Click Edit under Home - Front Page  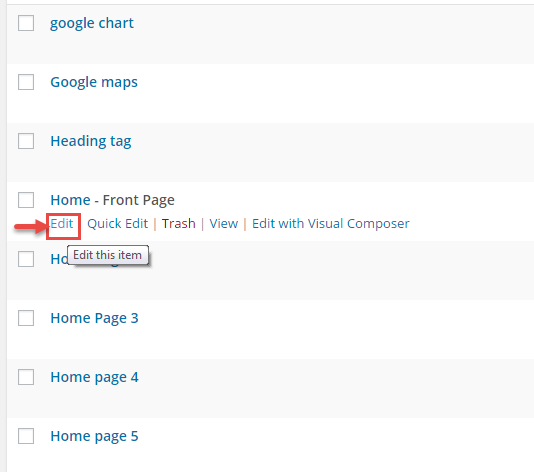(x=62, y=224)
